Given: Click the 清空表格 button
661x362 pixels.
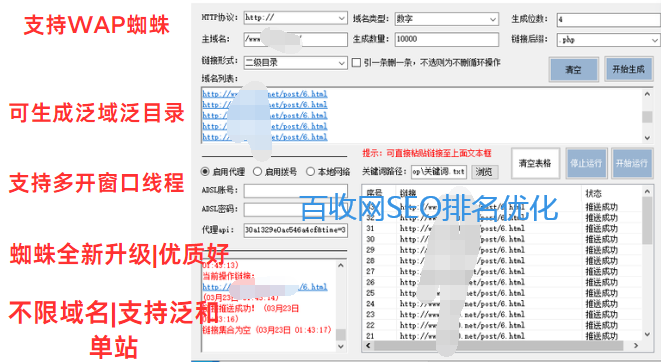Looking at the screenshot, I should click(535, 163).
